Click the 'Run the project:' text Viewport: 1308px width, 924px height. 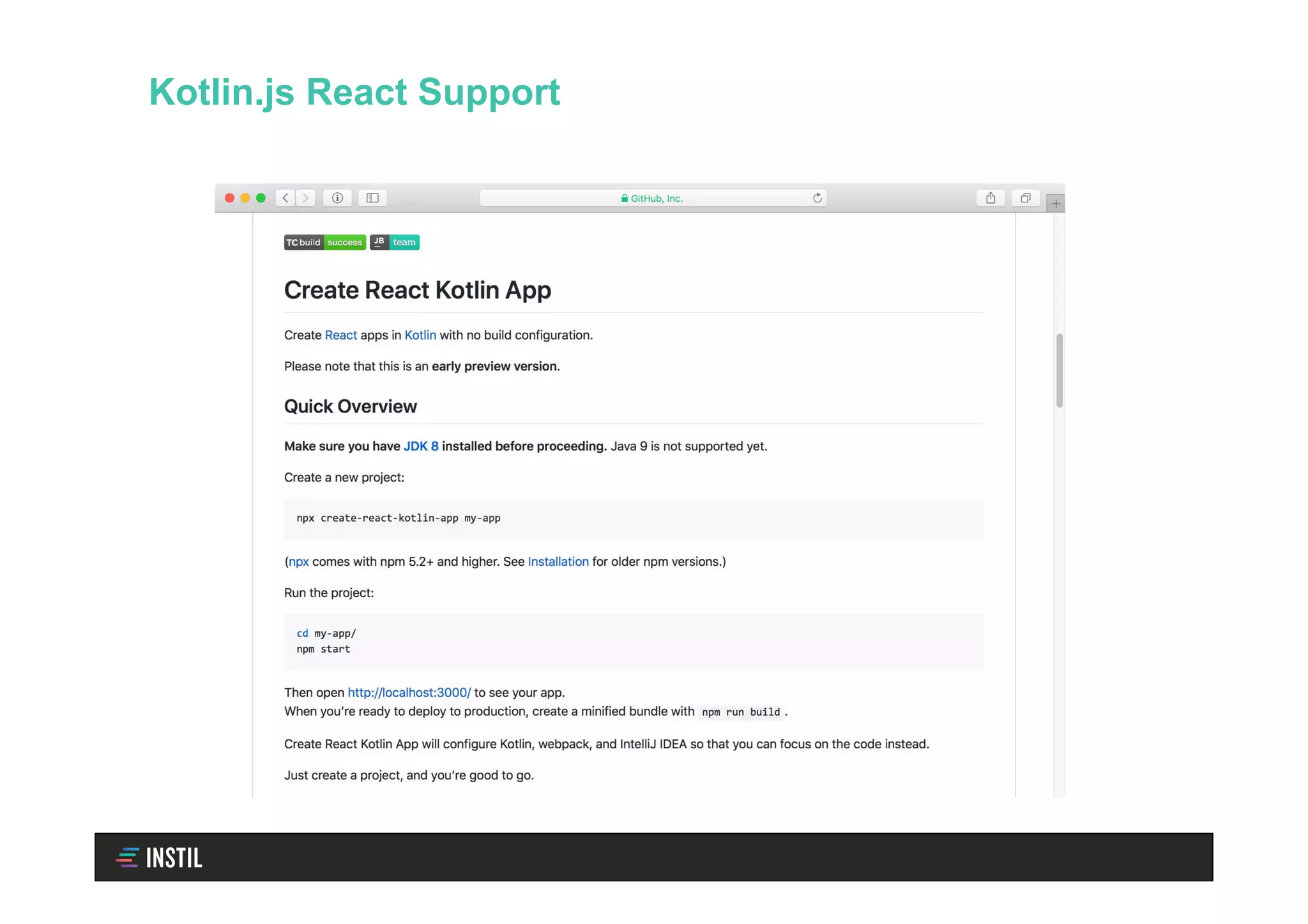coord(329,593)
